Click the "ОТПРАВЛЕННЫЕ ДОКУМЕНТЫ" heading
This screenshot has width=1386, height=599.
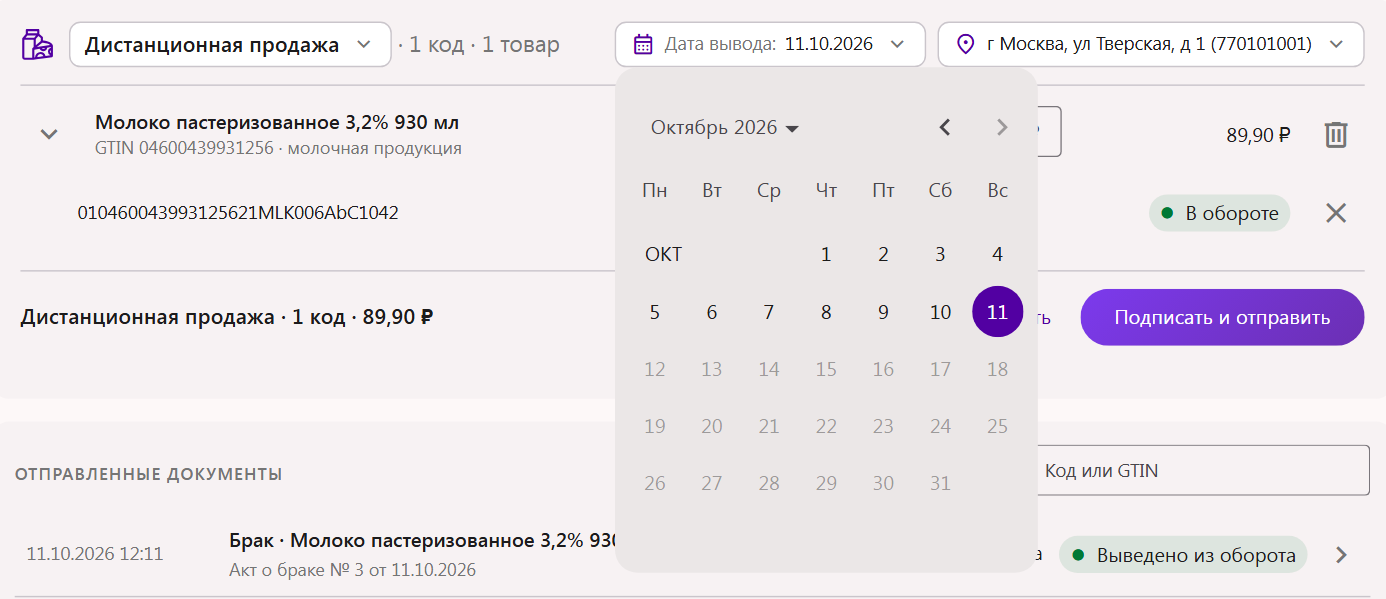149,474
